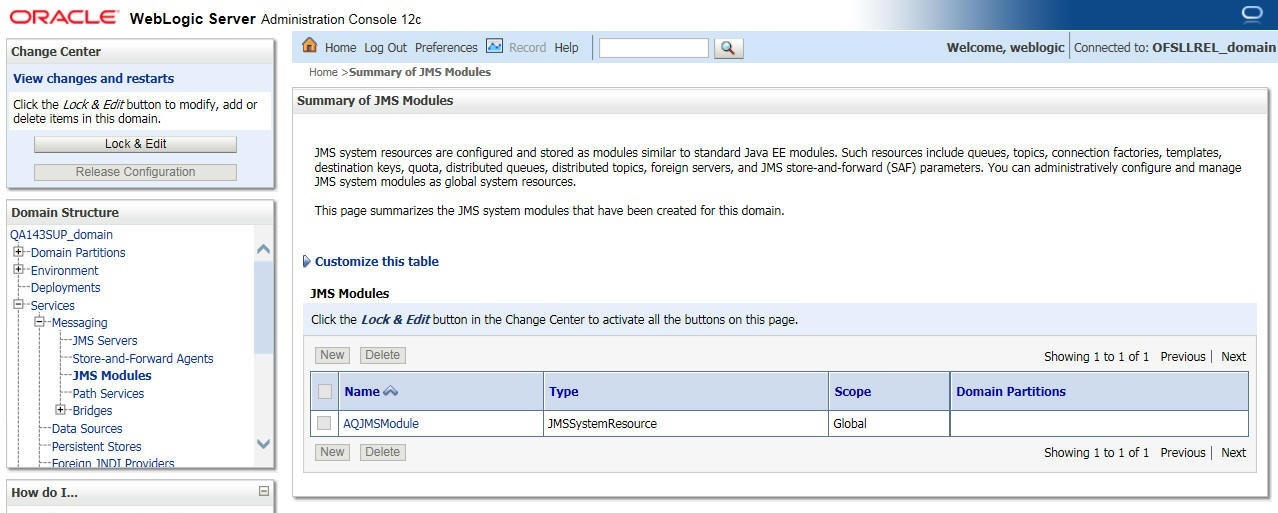This screenshot has height=513, width=1278.
Task: Click Previous below the table
Action: pos(1183,452)
